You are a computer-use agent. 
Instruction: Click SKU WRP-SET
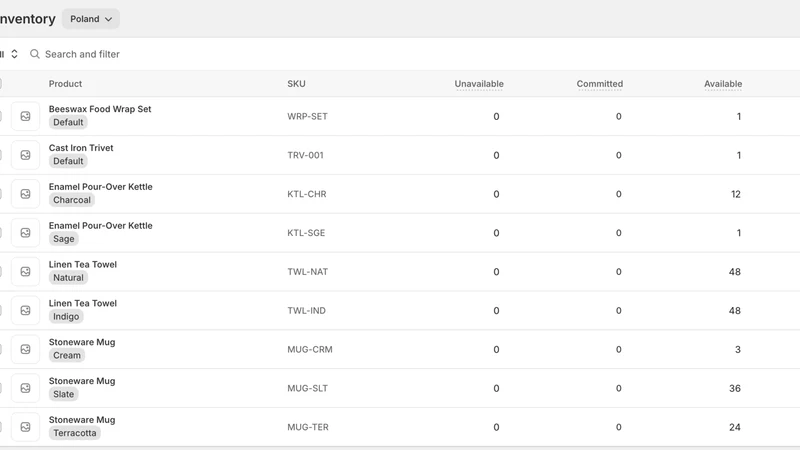pos(307,116)
